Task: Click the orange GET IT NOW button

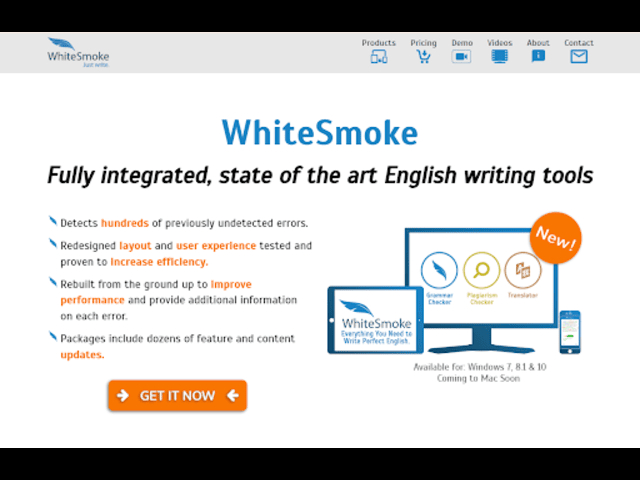Action: pos(177,395)
